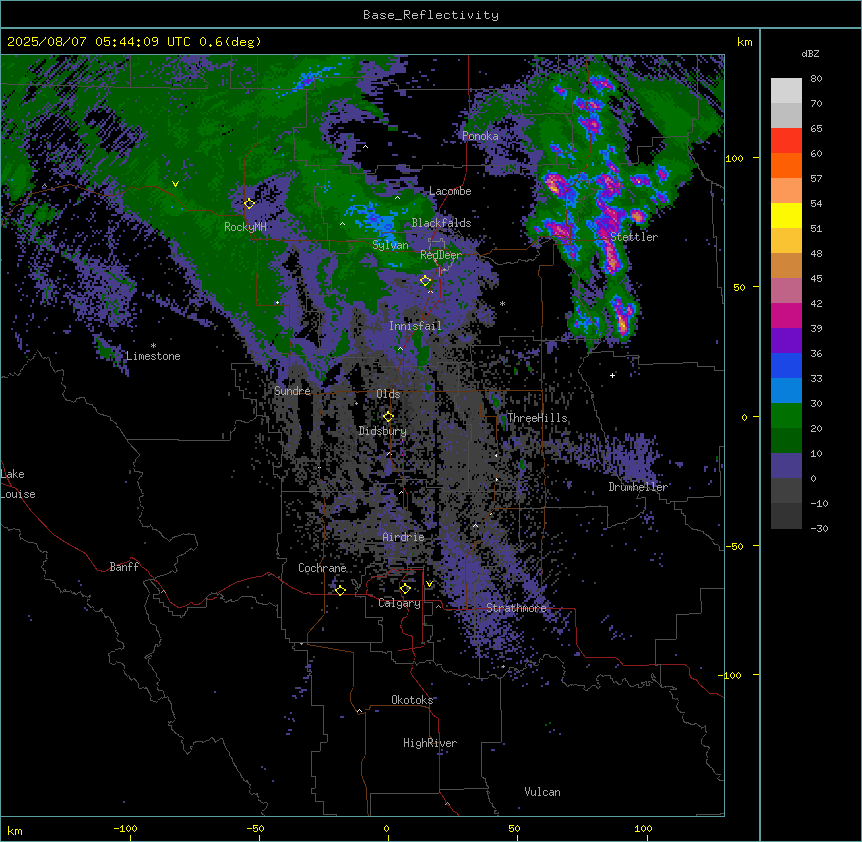Click the Base_Reflectivity title
This screenshot has width=862, height=842.
(431, 15)
